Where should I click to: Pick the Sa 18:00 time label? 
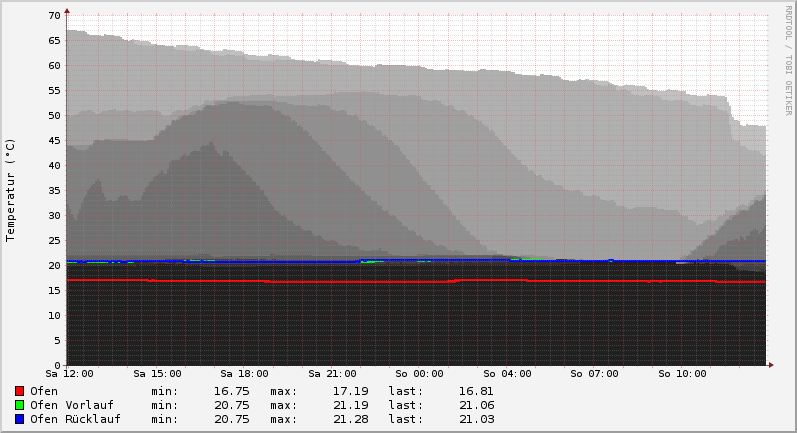(x=245, y=374)
